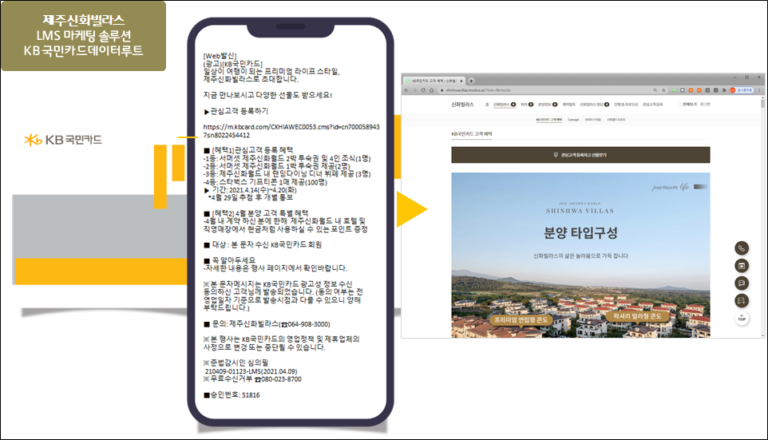Click the KB국민카드 logo on the left
Screen dimensions: 768x440
(x=63, y=140)
